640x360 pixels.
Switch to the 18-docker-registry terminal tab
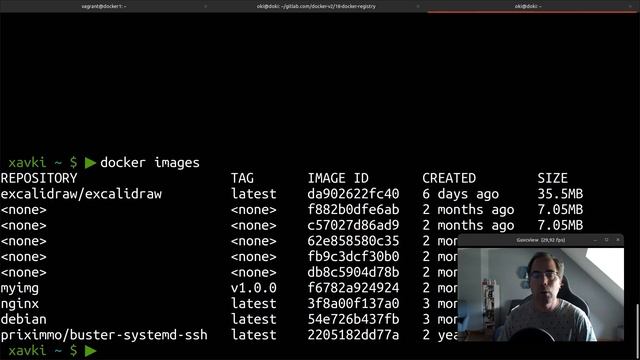(316, 6)
